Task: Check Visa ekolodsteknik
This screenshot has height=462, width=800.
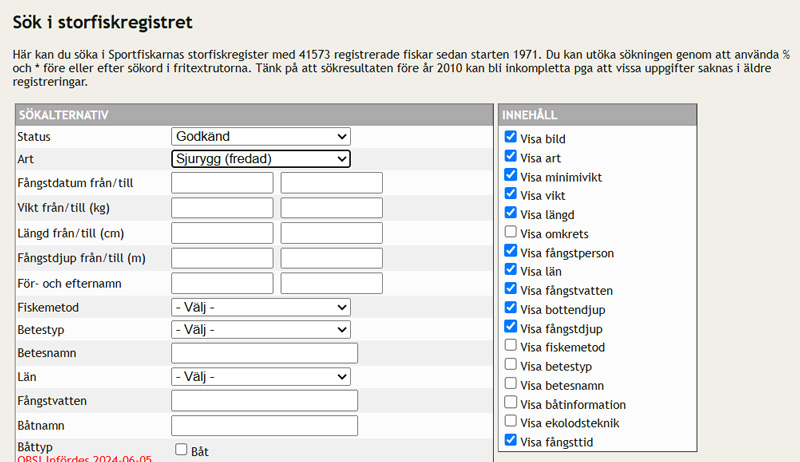Action: point(511,421)
